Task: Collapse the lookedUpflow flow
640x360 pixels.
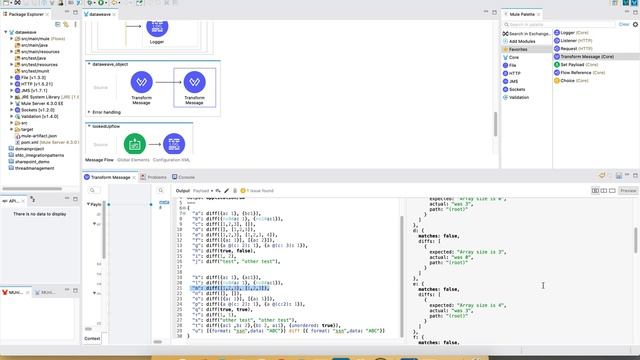Action: tap(89, 126)
